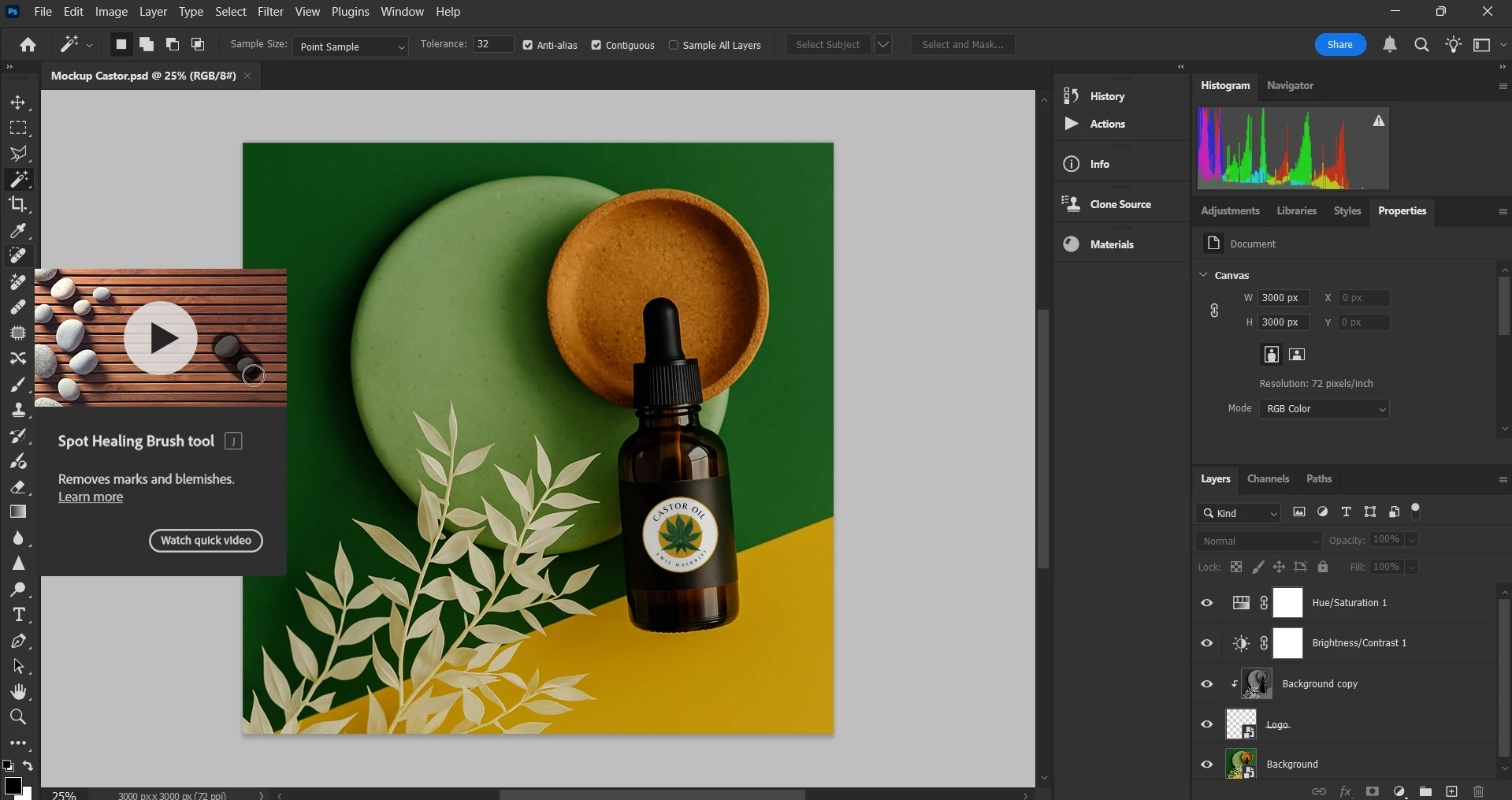Click the Share button
This screenshot has width=1512, height=800.
tap(1339, 45)
